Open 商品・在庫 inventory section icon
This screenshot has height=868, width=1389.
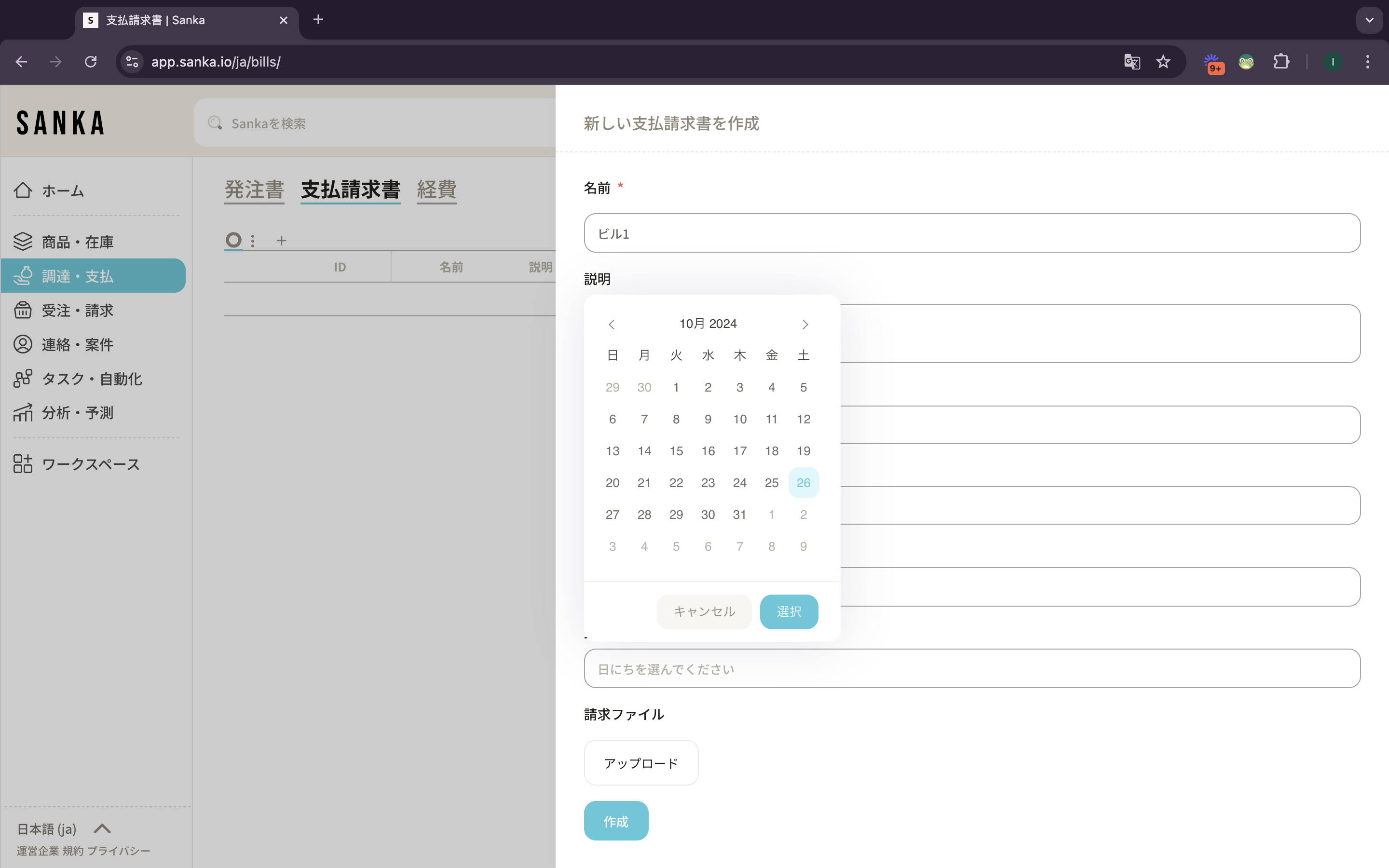23,242
